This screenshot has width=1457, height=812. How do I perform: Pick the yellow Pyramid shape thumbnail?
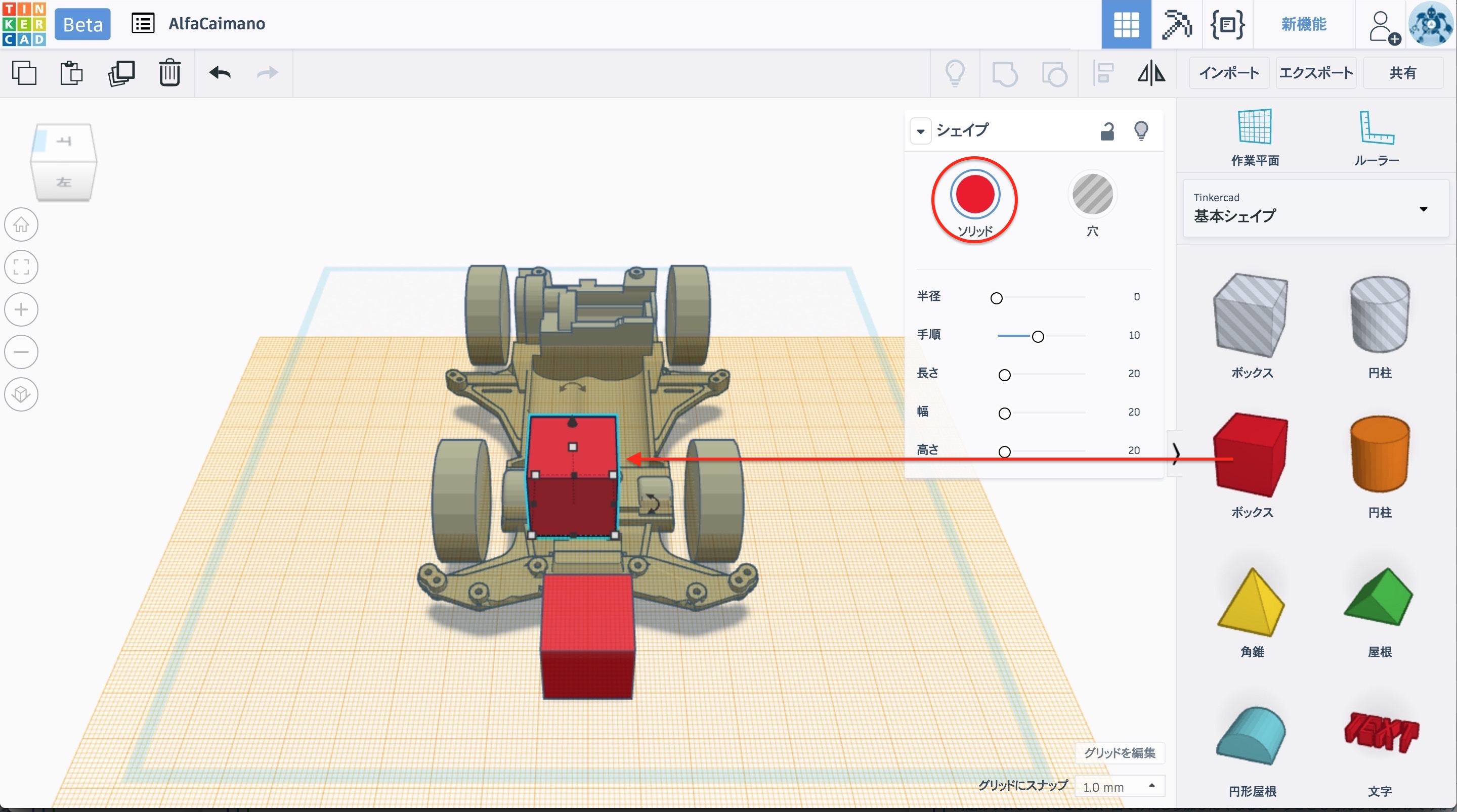tap(1252, 602)
